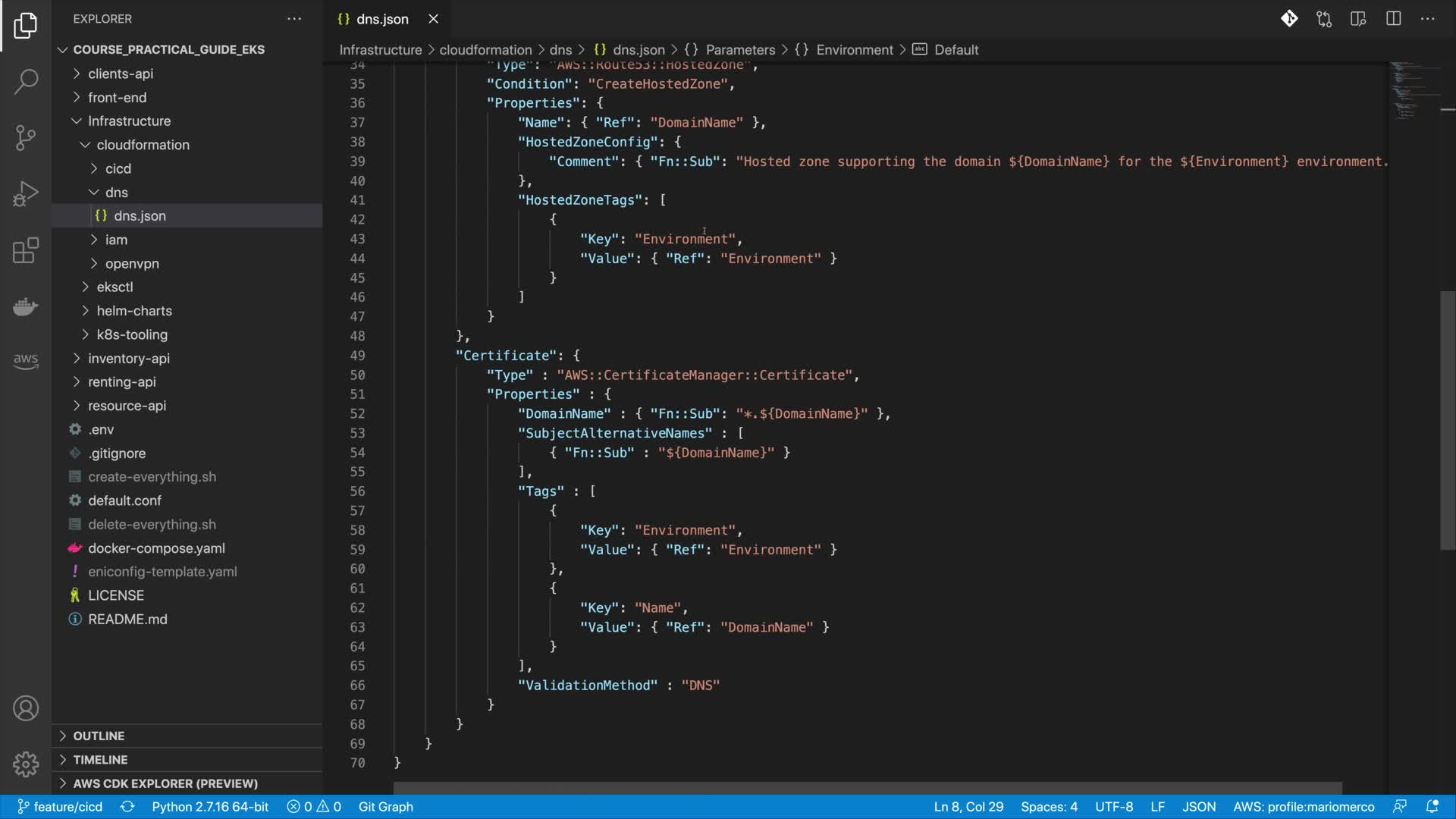
Task: Click the Split Editor Right icon
Action: click(1393, 19)
